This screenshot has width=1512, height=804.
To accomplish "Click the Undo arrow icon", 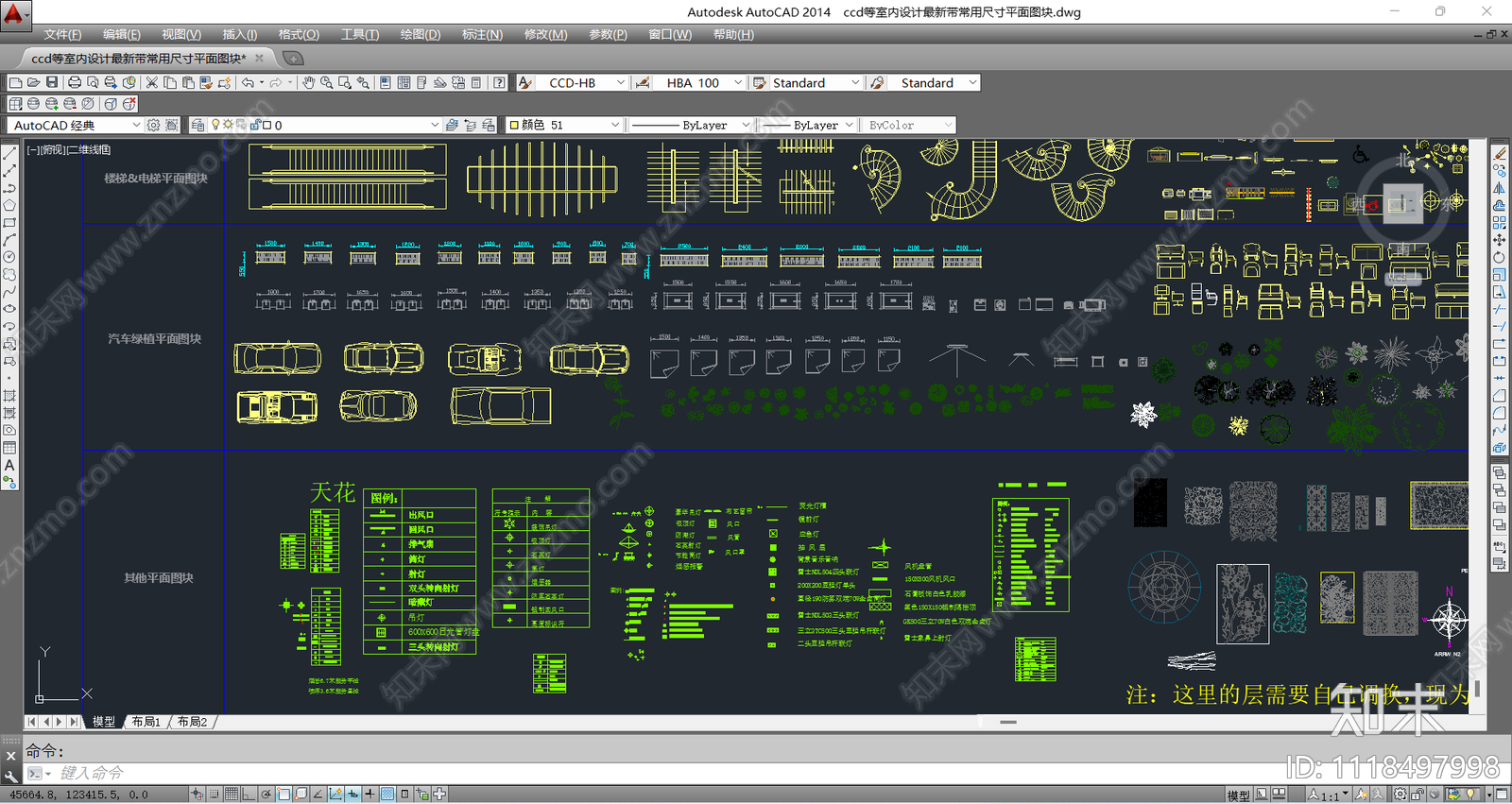I will (248, 83).
